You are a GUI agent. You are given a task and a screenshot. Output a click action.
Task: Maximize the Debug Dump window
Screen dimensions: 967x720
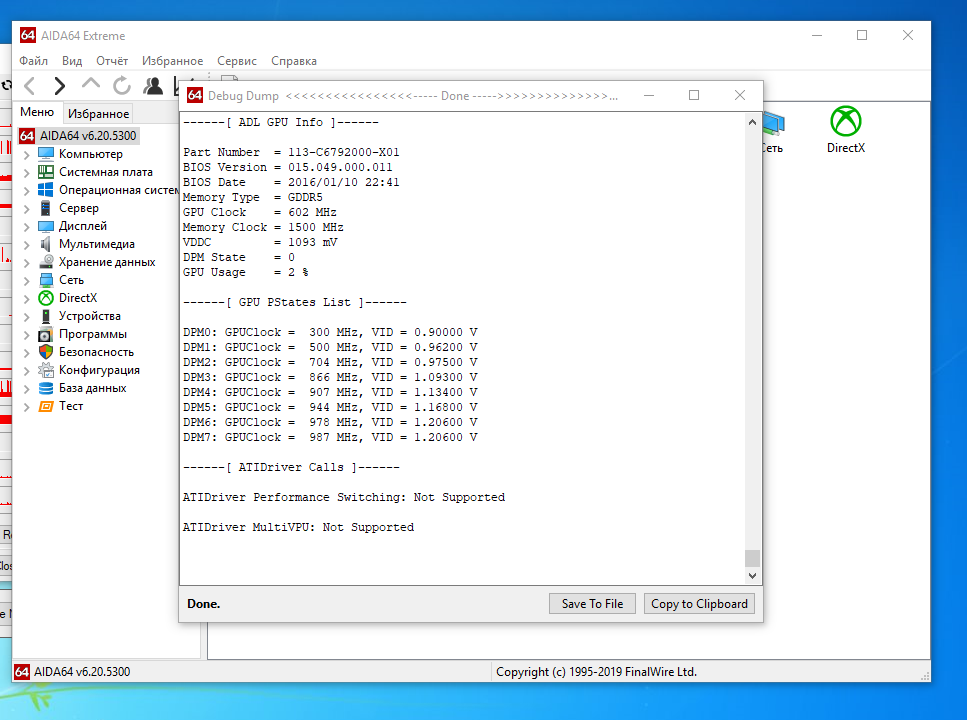point(694,95)
